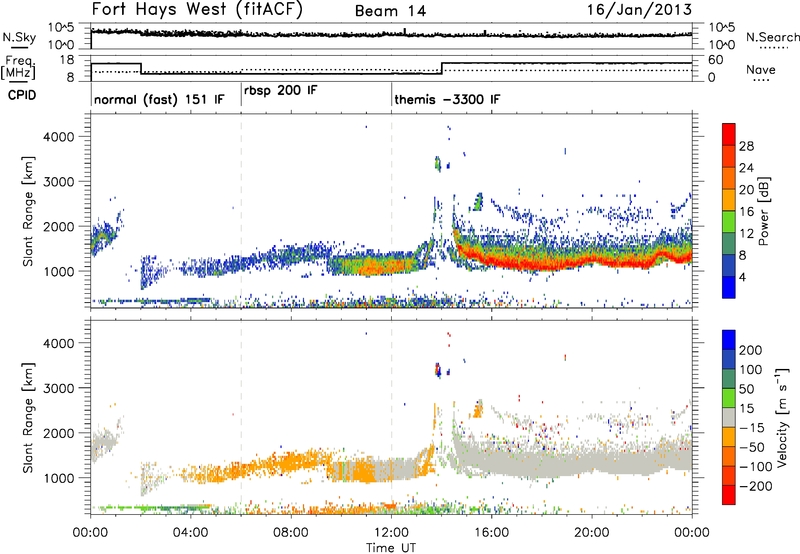Click the 'Power [dB]' colorbar title
800x554 pixels.
click(763, 211)
